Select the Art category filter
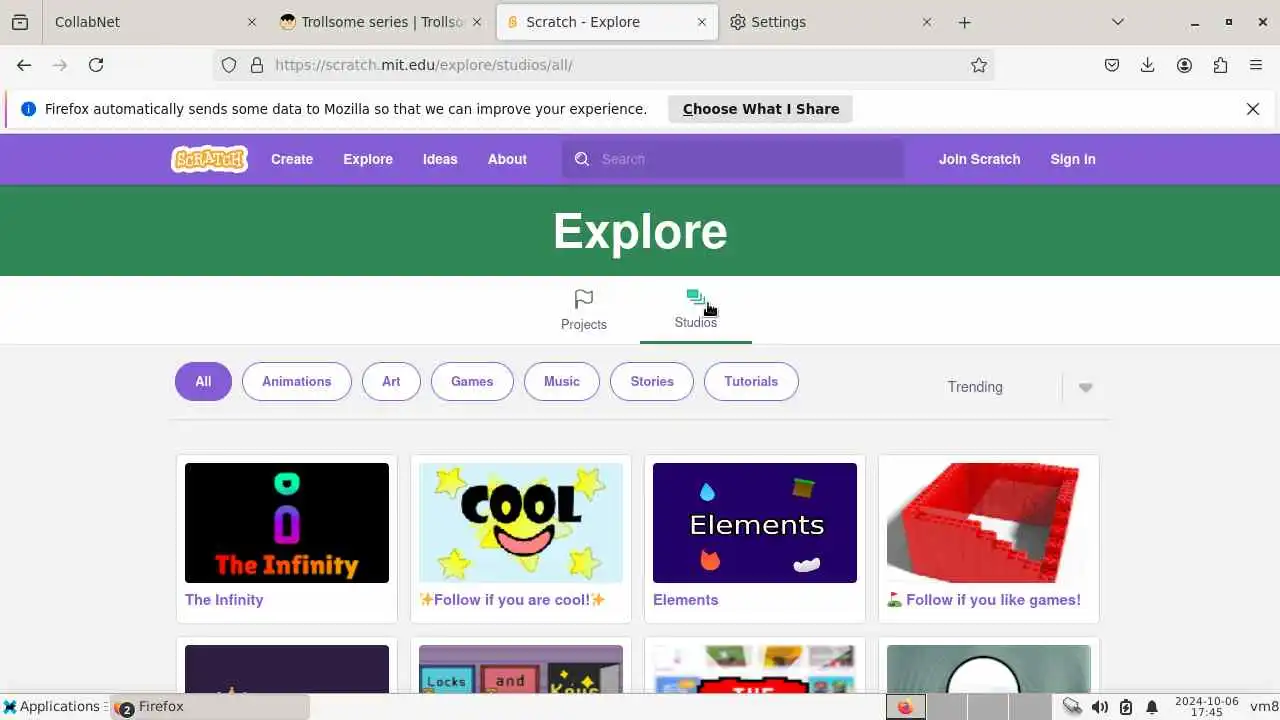Screen dimensions: 1280x720 391,381
